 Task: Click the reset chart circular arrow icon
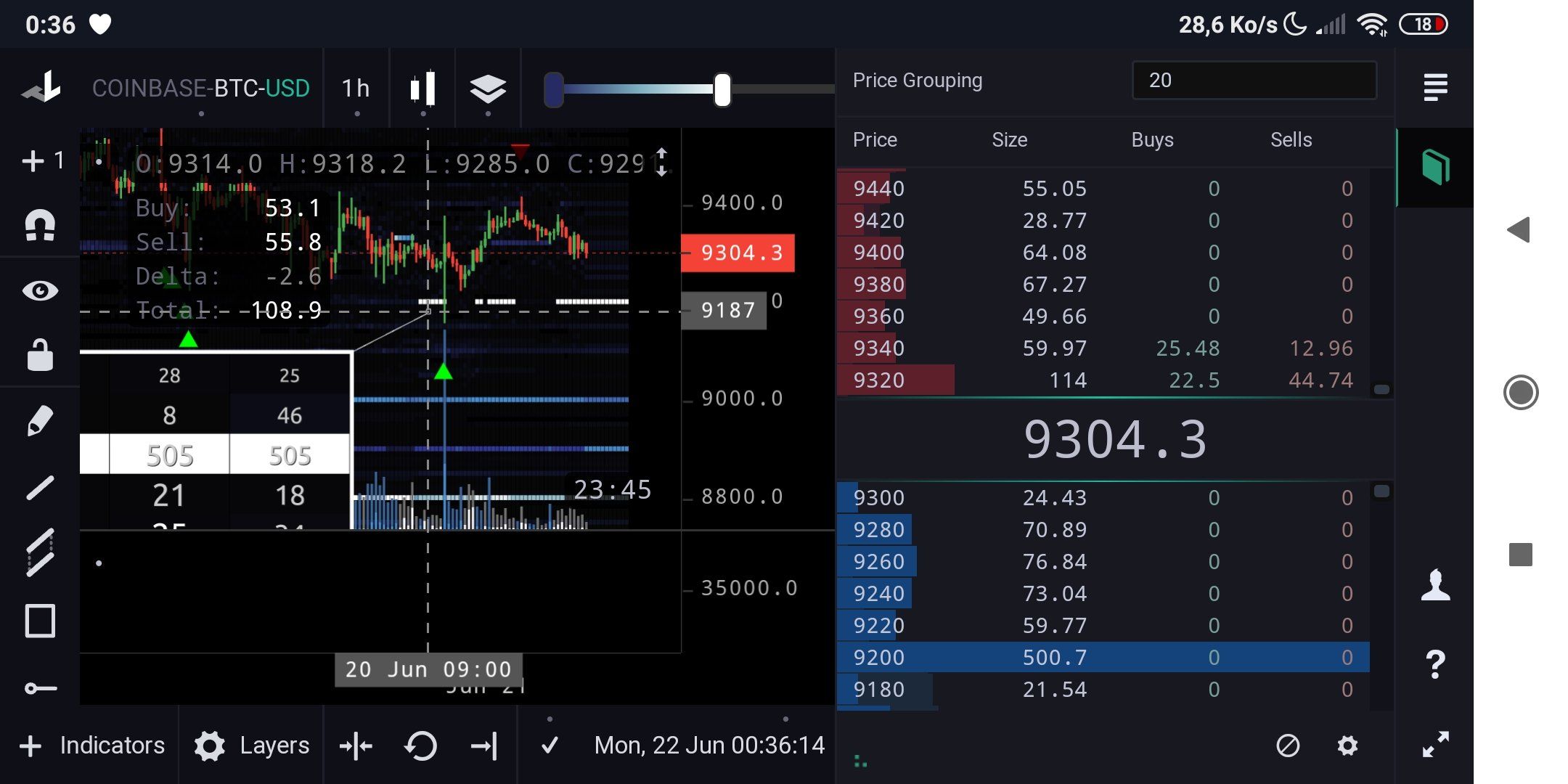(421, 746)
